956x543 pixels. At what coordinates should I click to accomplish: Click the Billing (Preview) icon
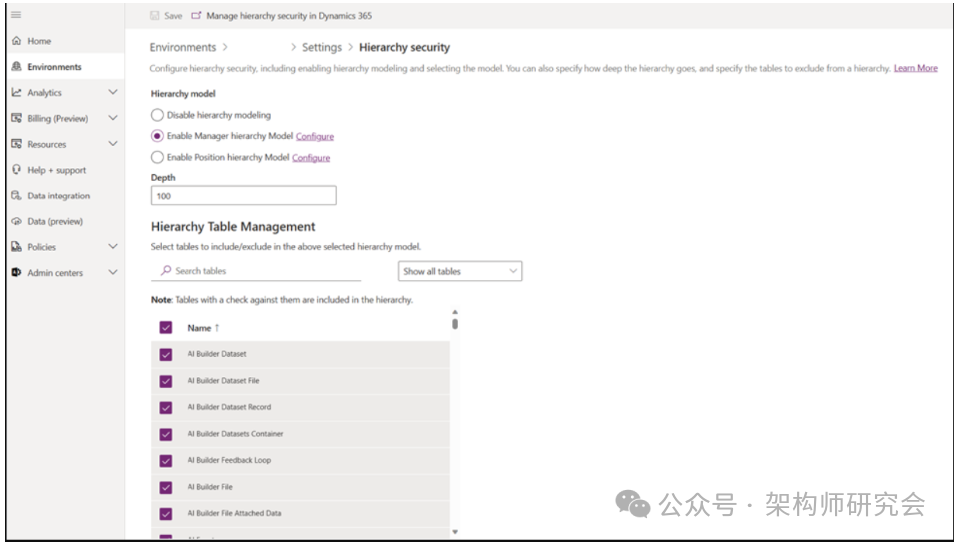[x=16, y=118]
